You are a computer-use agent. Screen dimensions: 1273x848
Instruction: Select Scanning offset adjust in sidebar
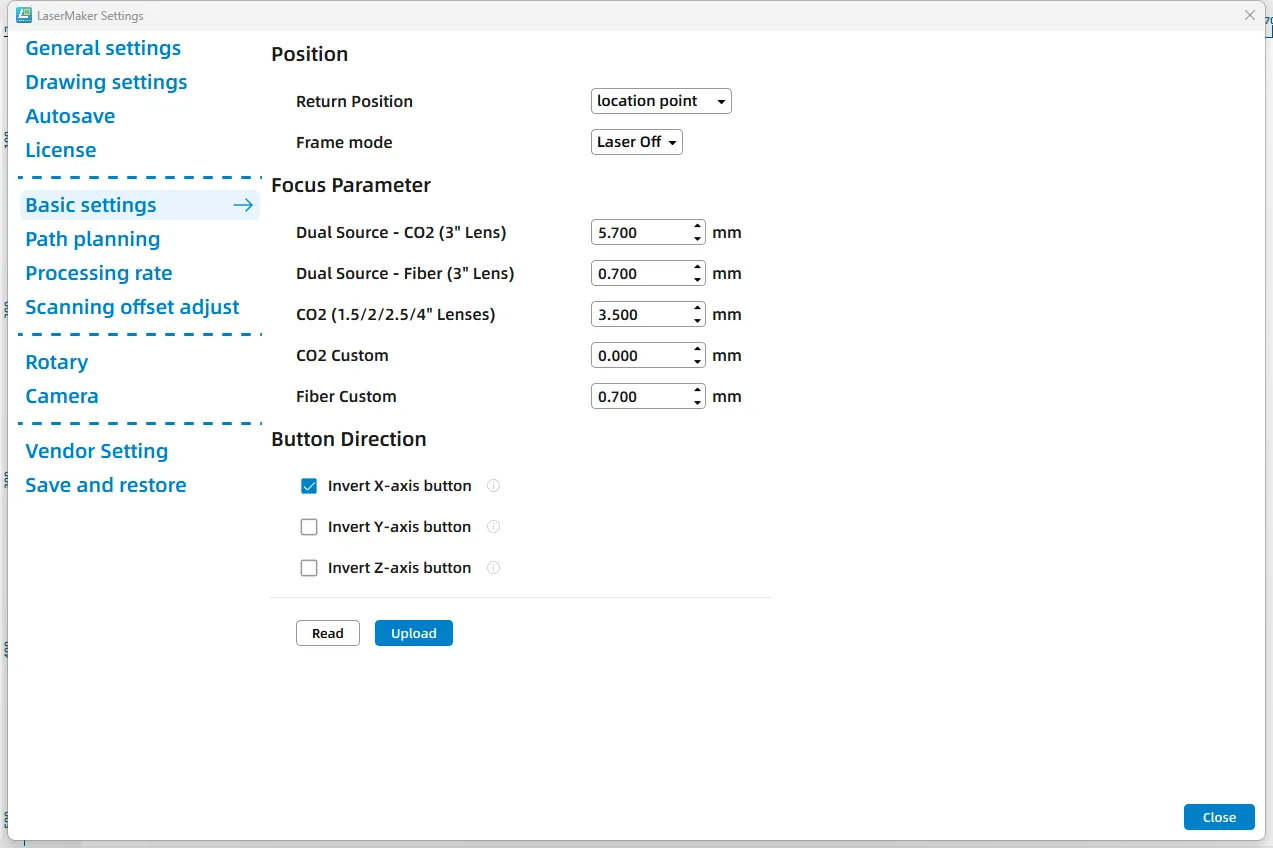point(132,307)
